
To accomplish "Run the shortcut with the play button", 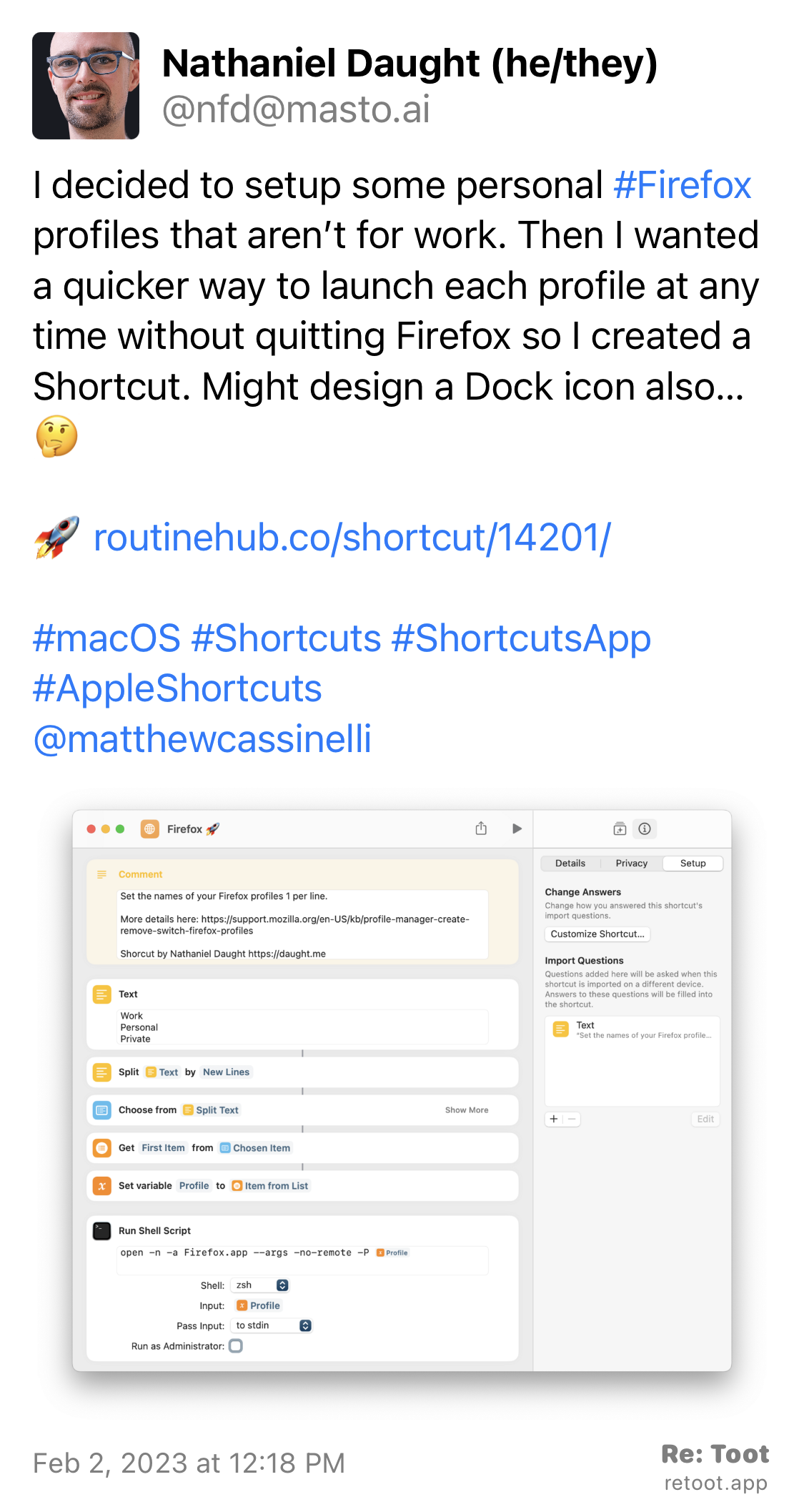I will tap(517, 829).
